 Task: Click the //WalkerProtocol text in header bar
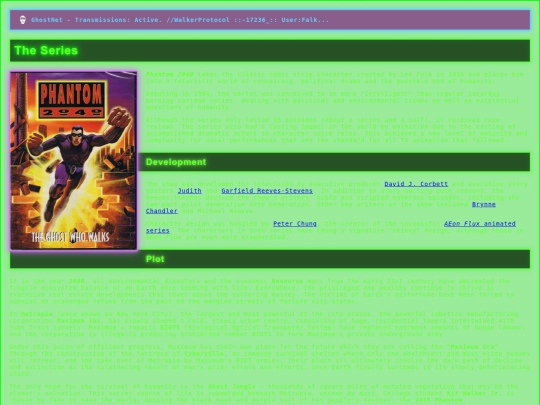[198, 20]
